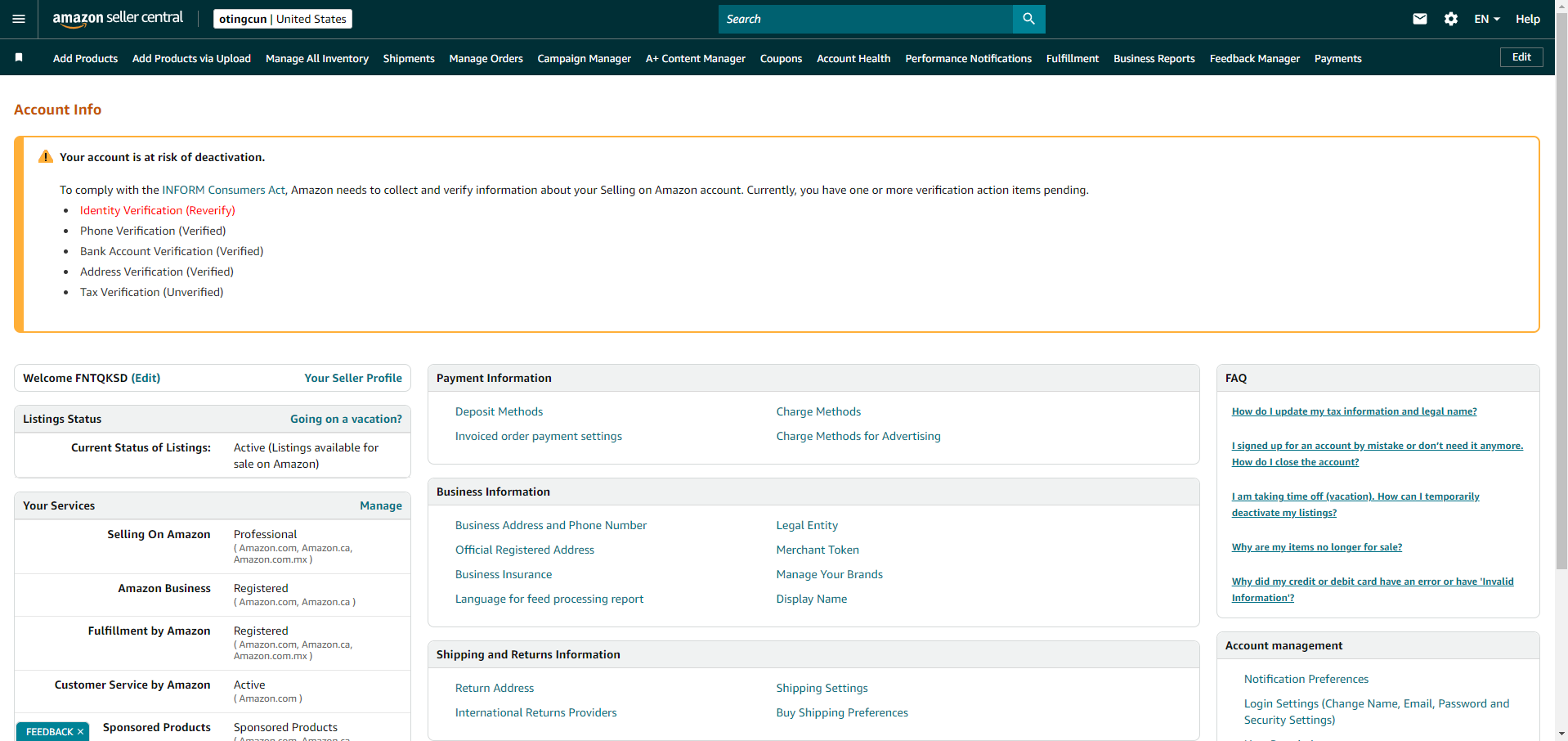
Task: Open Display Name link
Action: coord(811,599)
